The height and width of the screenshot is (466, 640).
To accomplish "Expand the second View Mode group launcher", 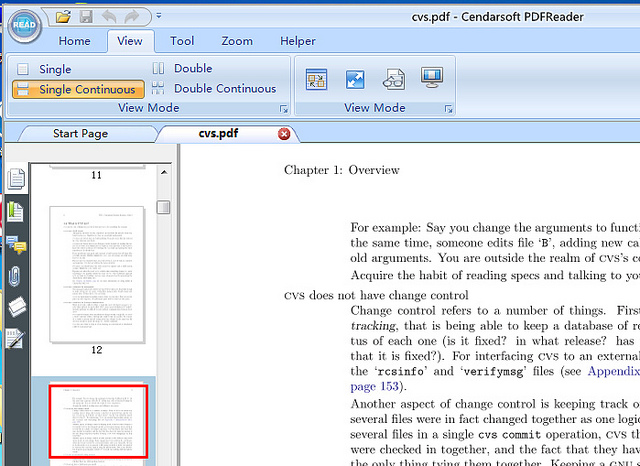I will click(x=449, y=109).
